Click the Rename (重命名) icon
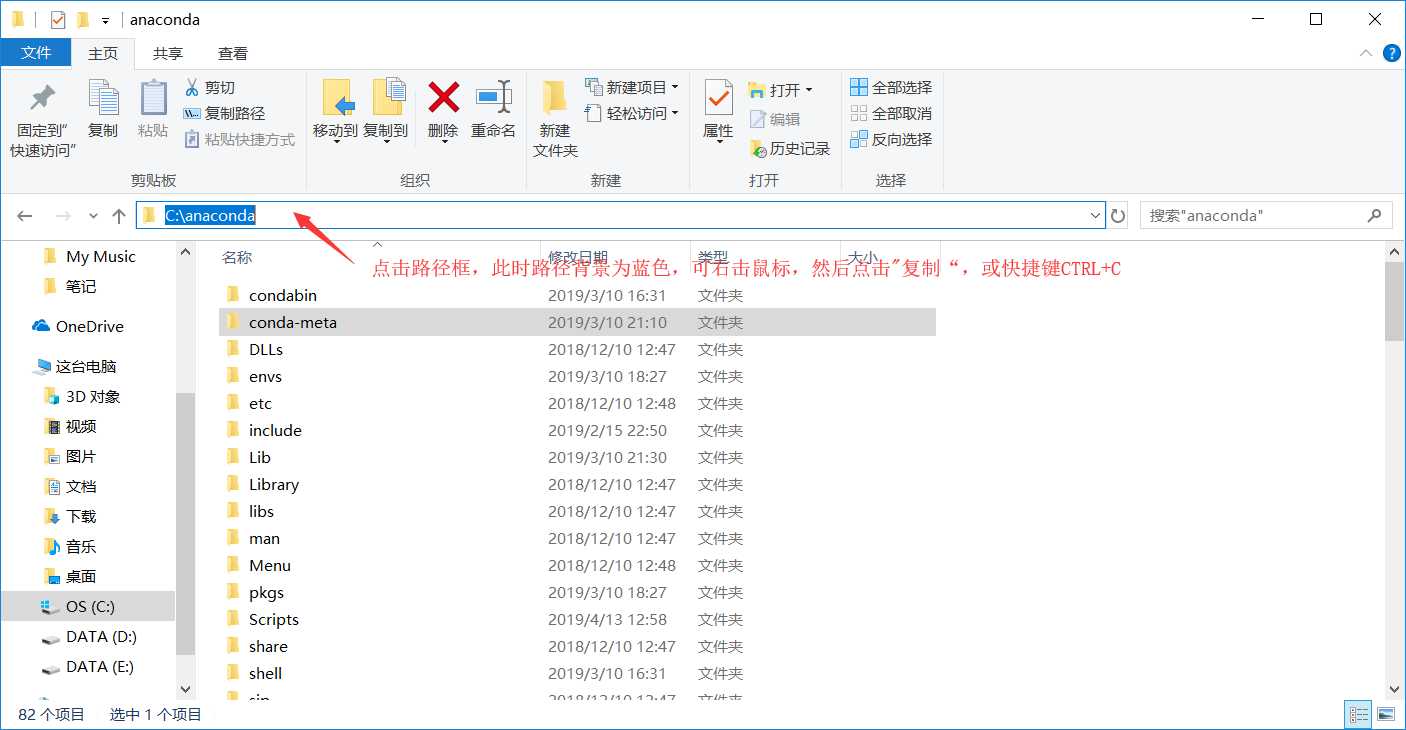The width and height of the screenshot is (1406, 730). 494,97
